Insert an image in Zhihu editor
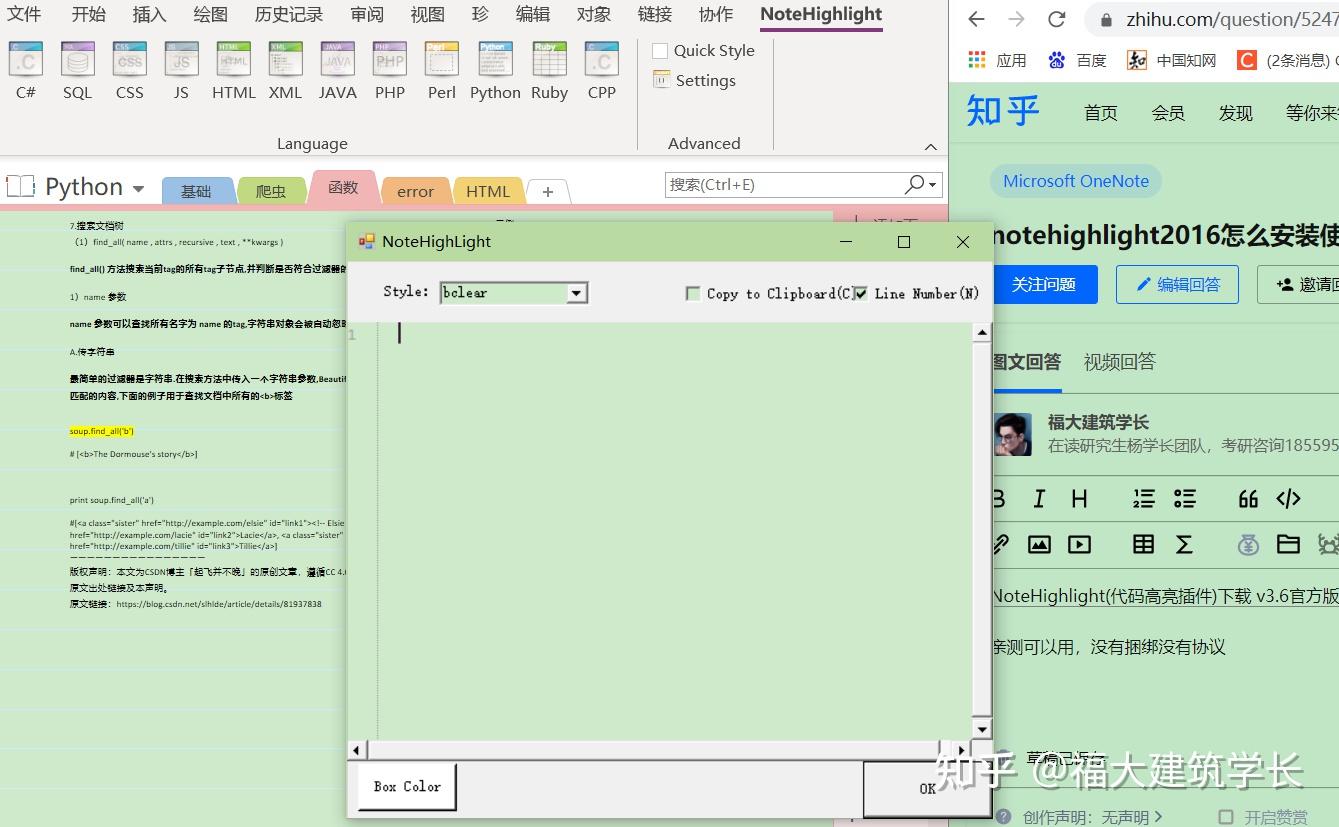Image resolution: width=1339 pixels, height=827 pixels. tap(1039, 544)
